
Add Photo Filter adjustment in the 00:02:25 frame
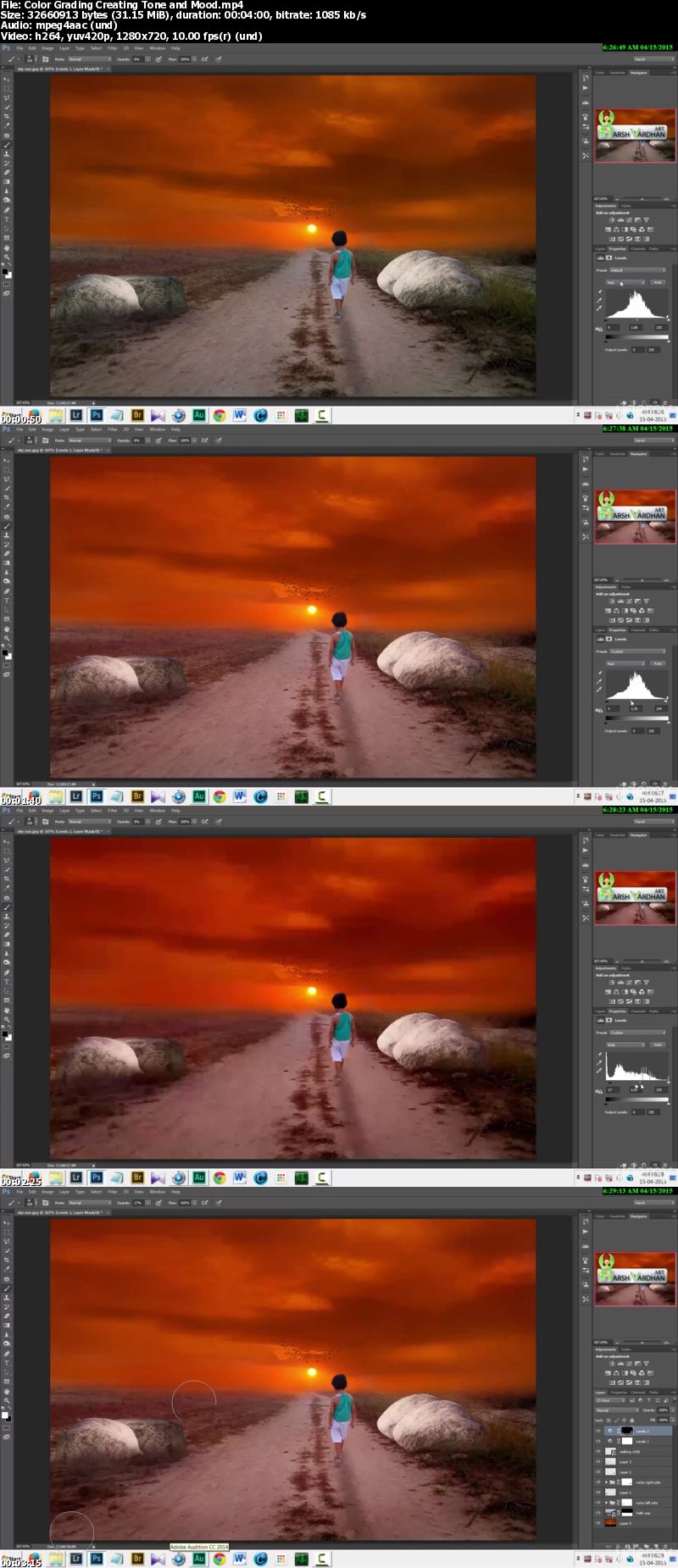[633, 992]
